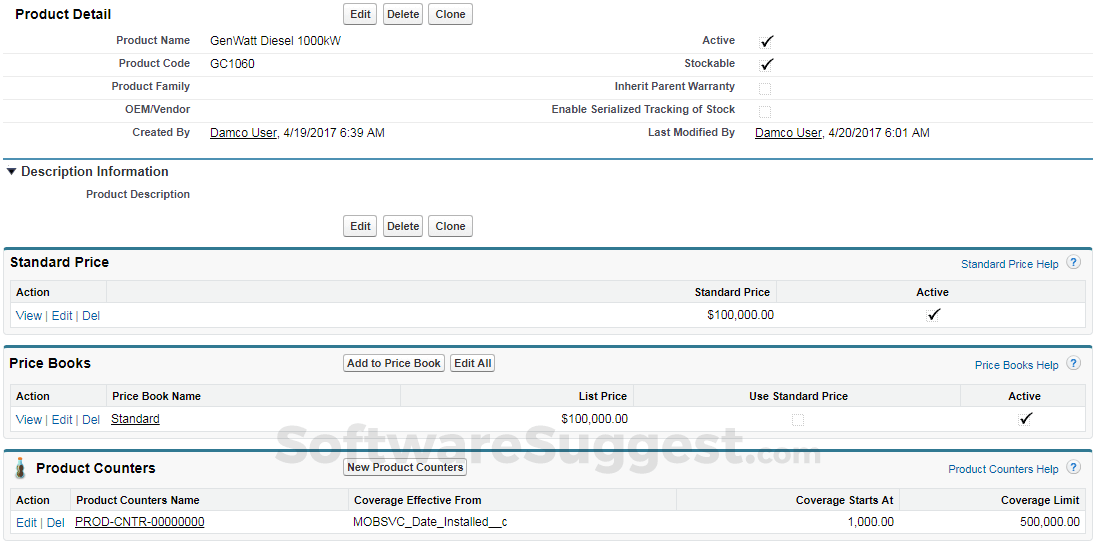Click Add to Price Book button

[x=394, y=364]
